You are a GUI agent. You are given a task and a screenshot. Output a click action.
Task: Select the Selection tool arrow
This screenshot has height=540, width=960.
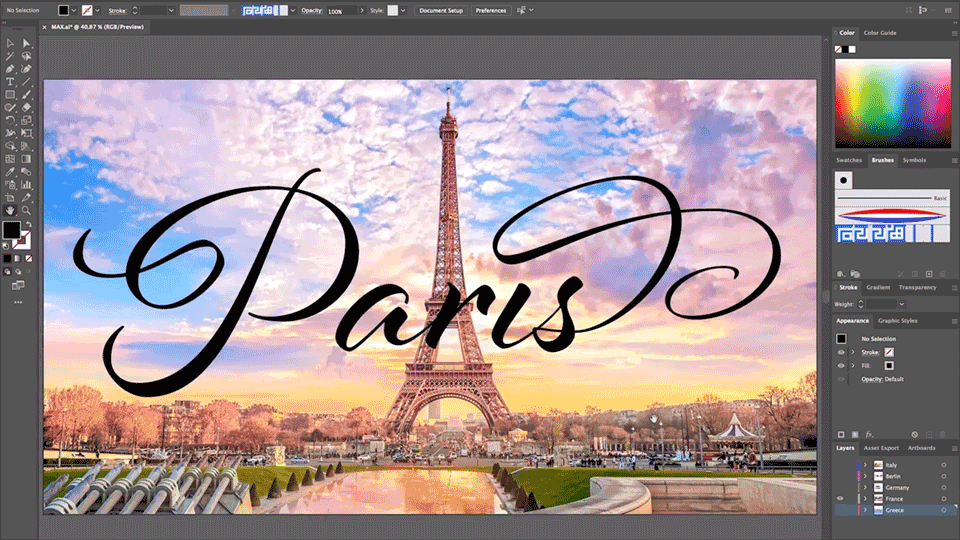(10, 43)
